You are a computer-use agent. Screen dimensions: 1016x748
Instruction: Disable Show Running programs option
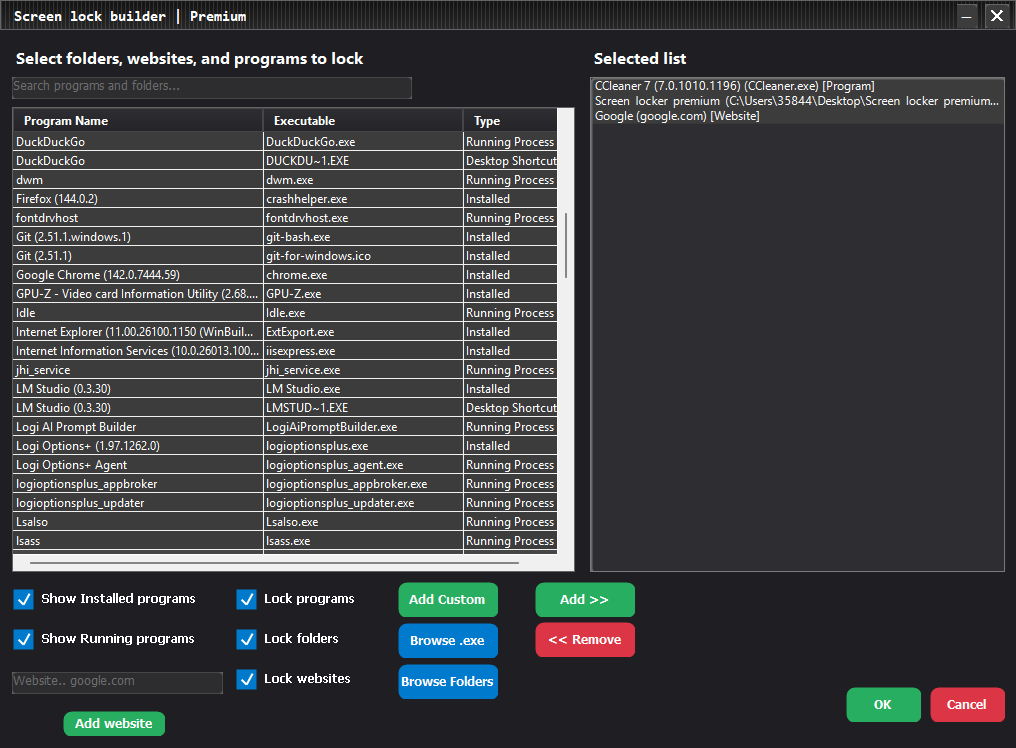[23, 639]
